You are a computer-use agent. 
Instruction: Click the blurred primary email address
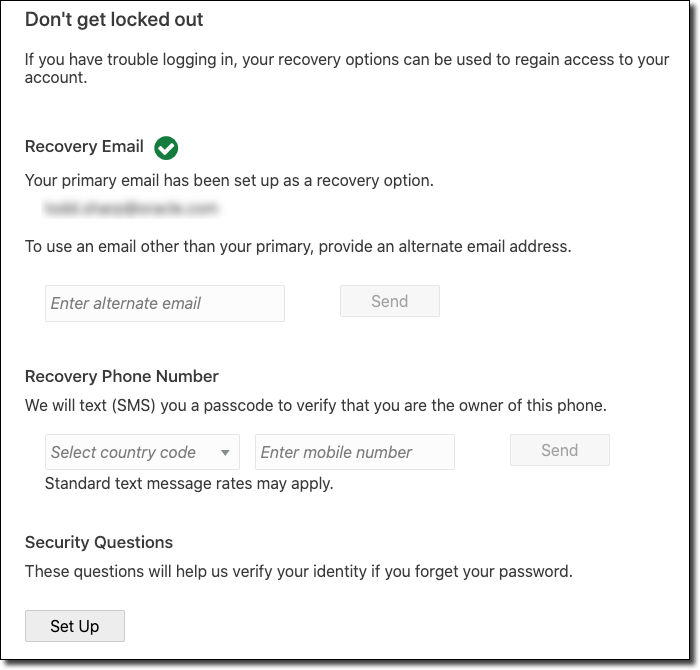(x=131, y=209)
